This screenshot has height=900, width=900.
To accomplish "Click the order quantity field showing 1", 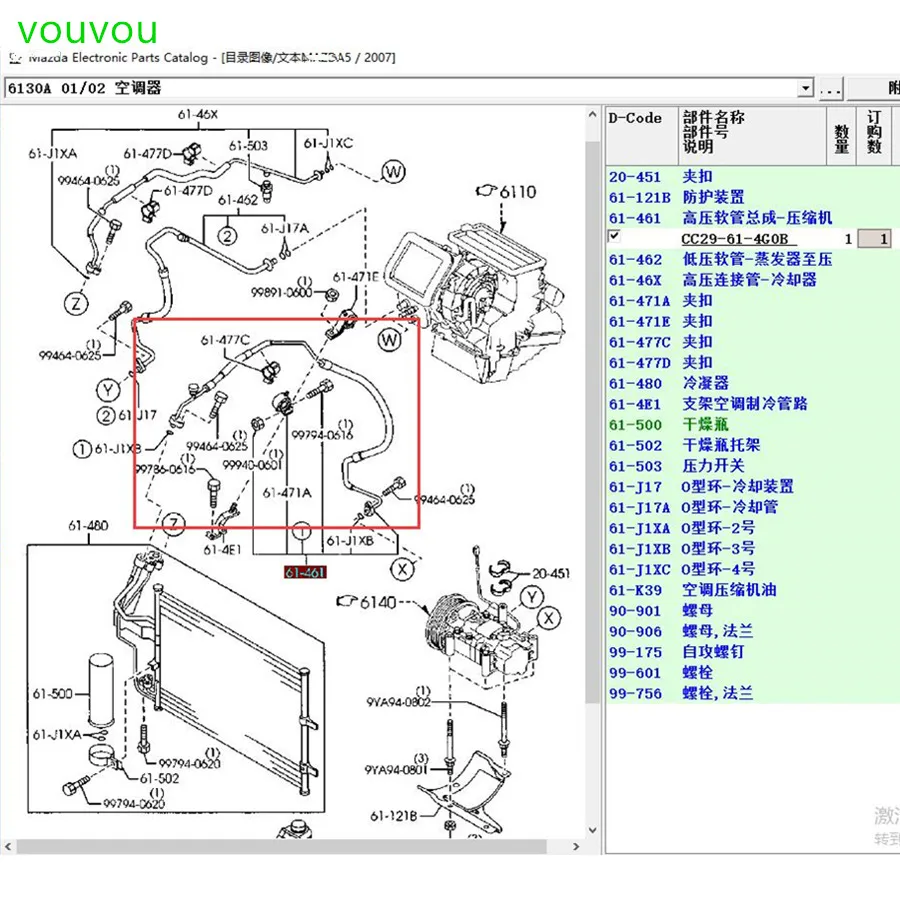I will pyautogui.click(x=874, y=239).
